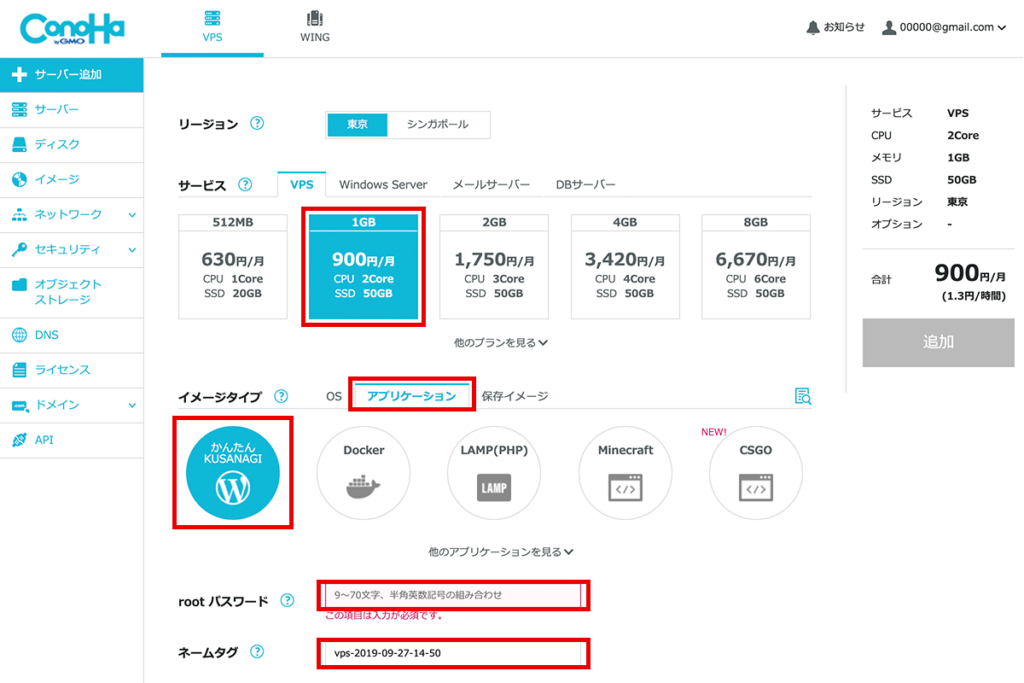This screenshot has height=683, width=1024.
Task: Click the ConoHa logo
Action: point(72,29)
